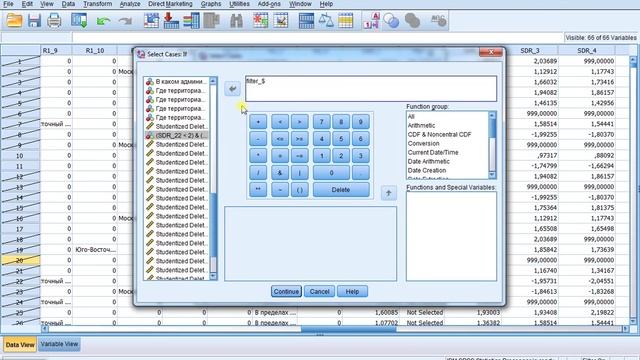Select 'All' in the Function group list
This screenshot has height=360, width=640.
click(411, 116)
